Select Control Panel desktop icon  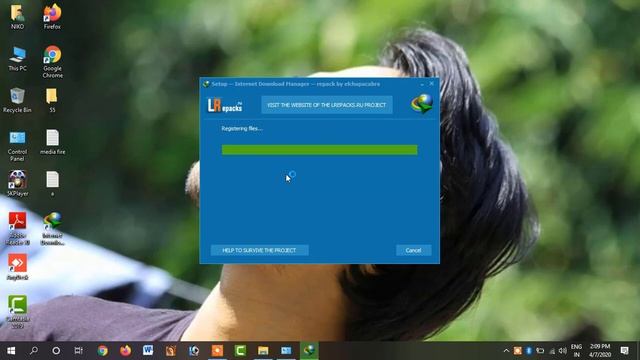coord(17,146)
